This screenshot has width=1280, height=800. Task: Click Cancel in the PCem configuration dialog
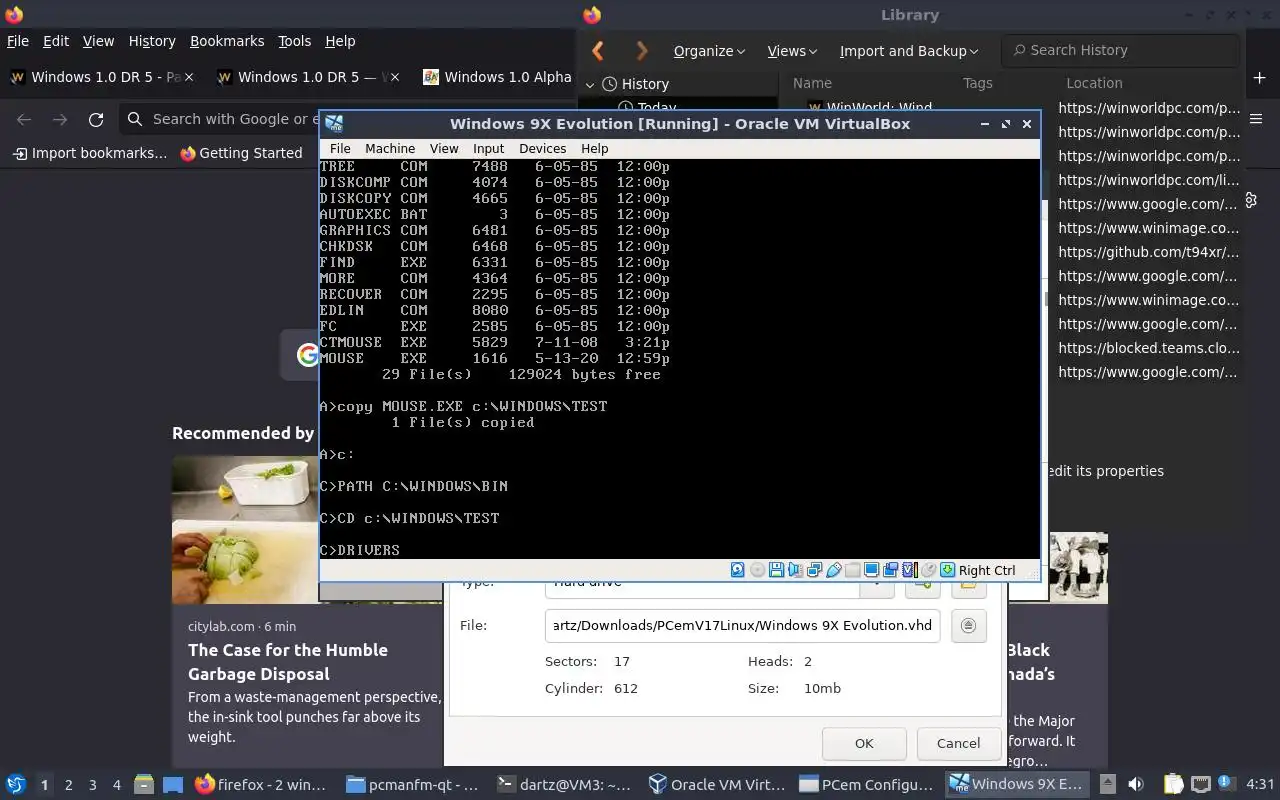pyautogui.click(x=958, y=743)
